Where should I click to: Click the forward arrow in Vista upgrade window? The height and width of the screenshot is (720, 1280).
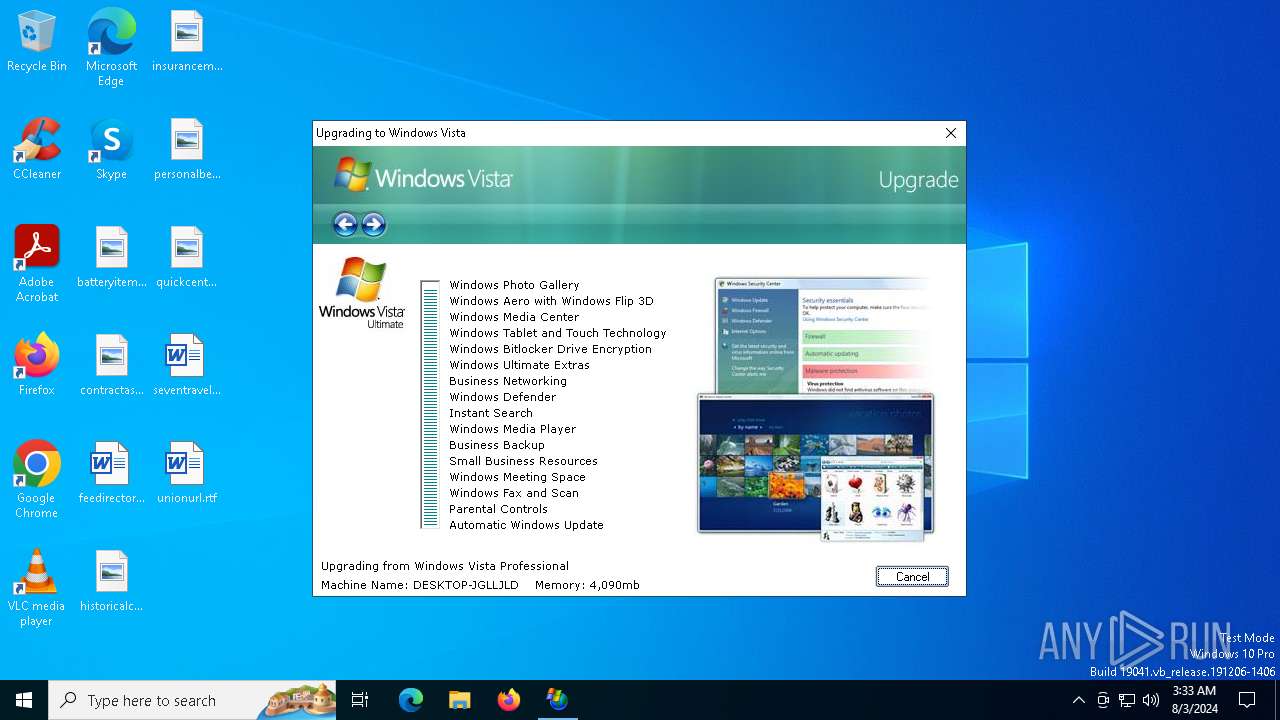374,224
